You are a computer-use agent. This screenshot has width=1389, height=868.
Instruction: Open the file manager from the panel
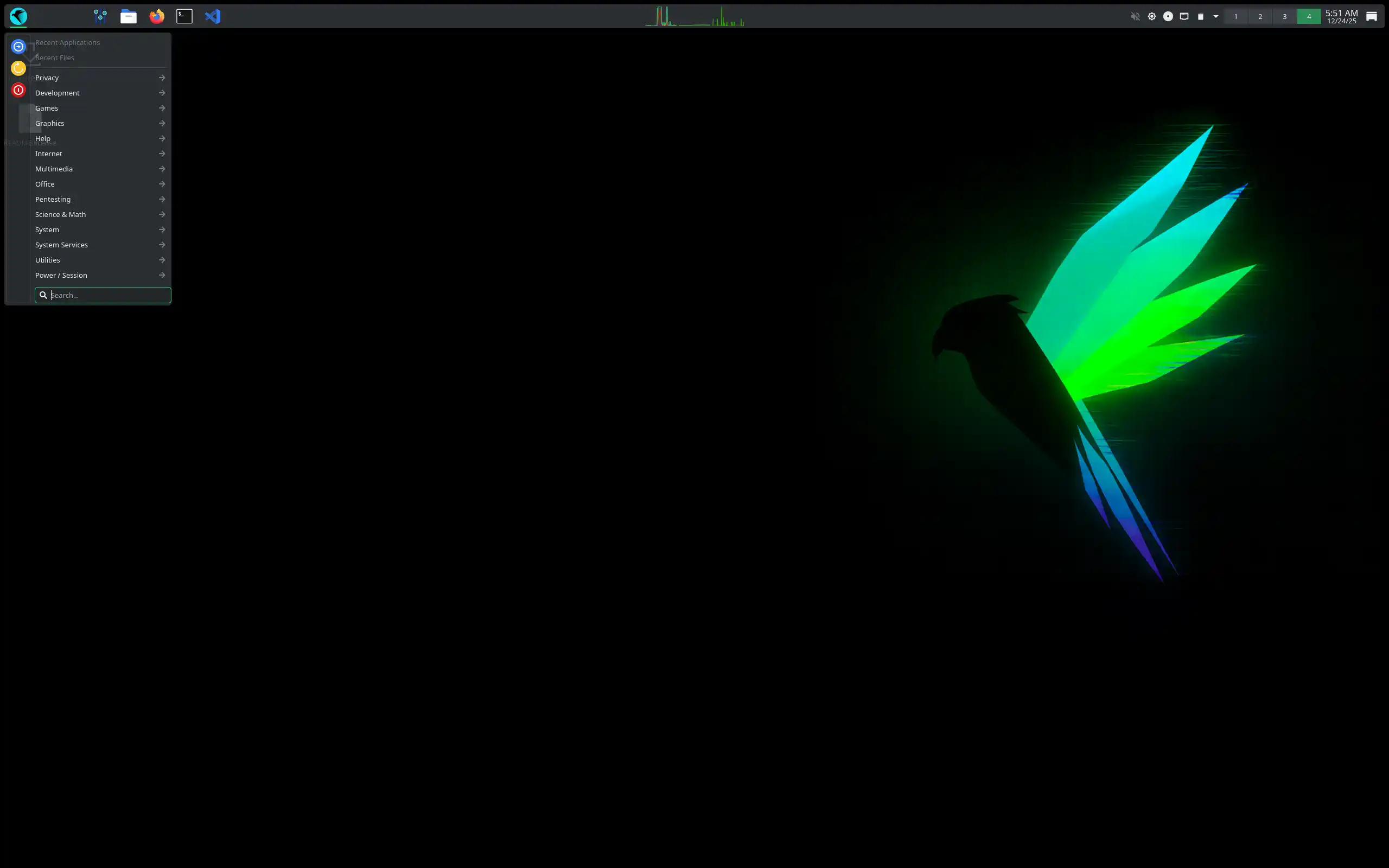coord(128,16)
